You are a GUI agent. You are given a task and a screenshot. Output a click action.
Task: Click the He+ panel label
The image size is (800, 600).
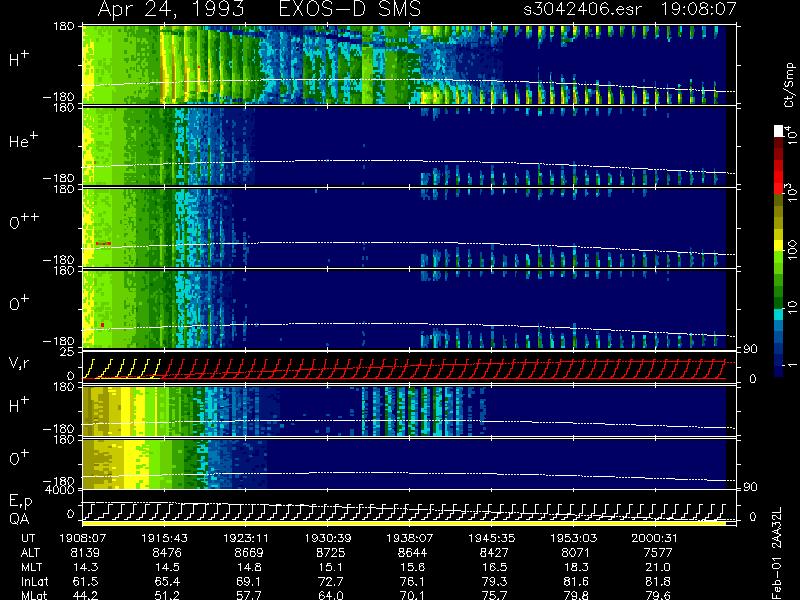click(23, 140)
